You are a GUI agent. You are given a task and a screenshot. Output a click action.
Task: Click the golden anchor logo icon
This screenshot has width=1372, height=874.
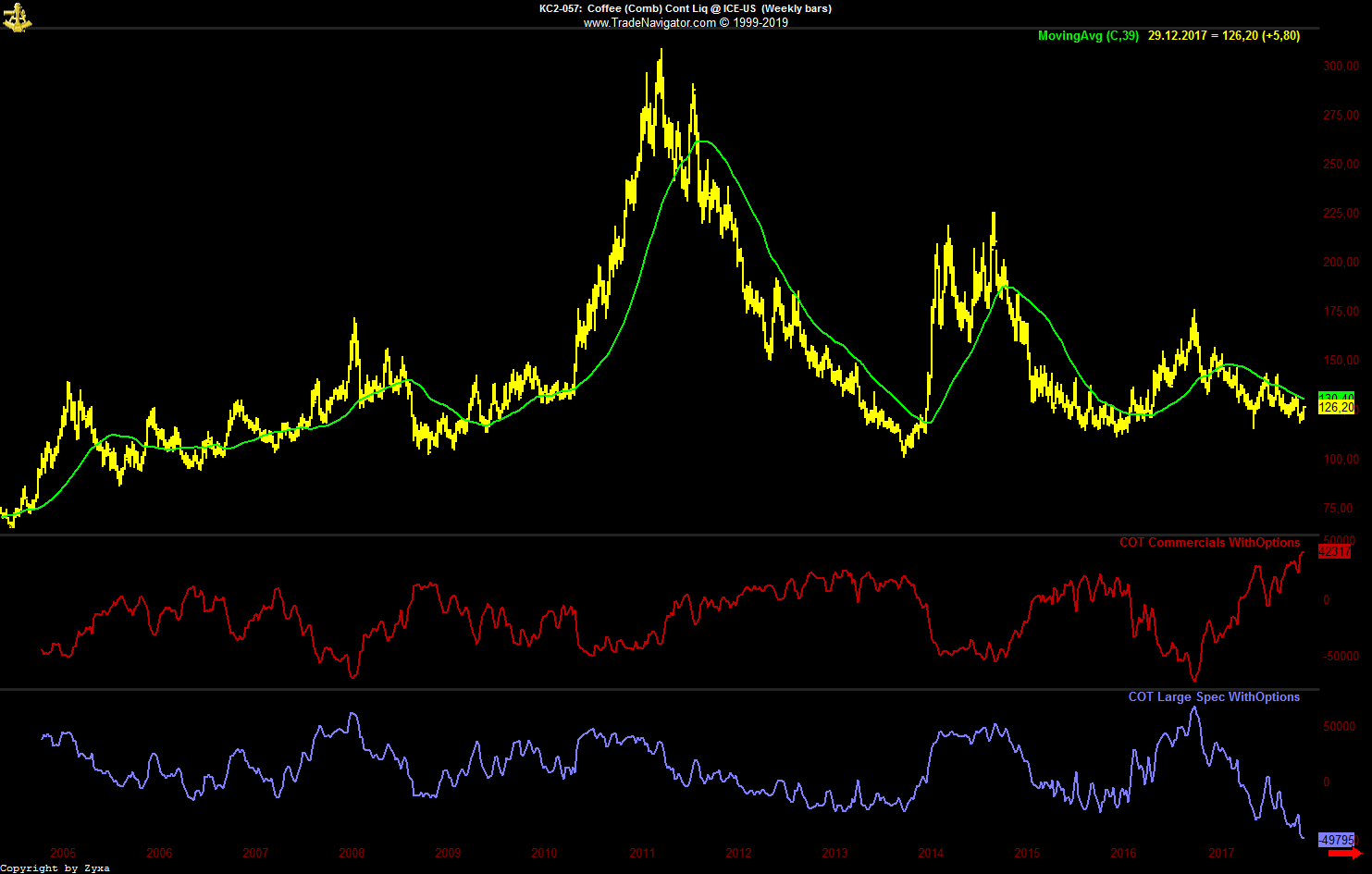pos(17,18)
